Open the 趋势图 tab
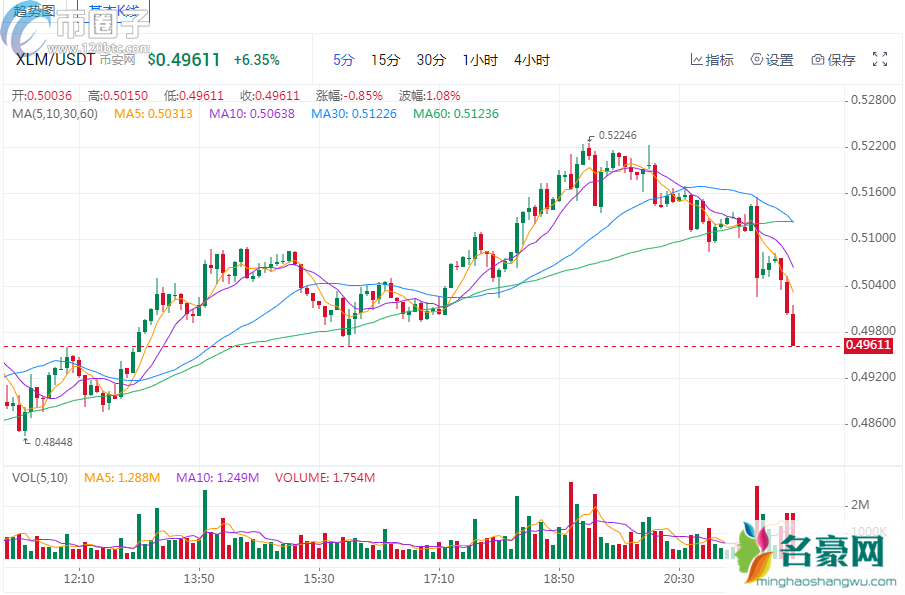This screenshot has height=595, width=905. pos(35,10)
